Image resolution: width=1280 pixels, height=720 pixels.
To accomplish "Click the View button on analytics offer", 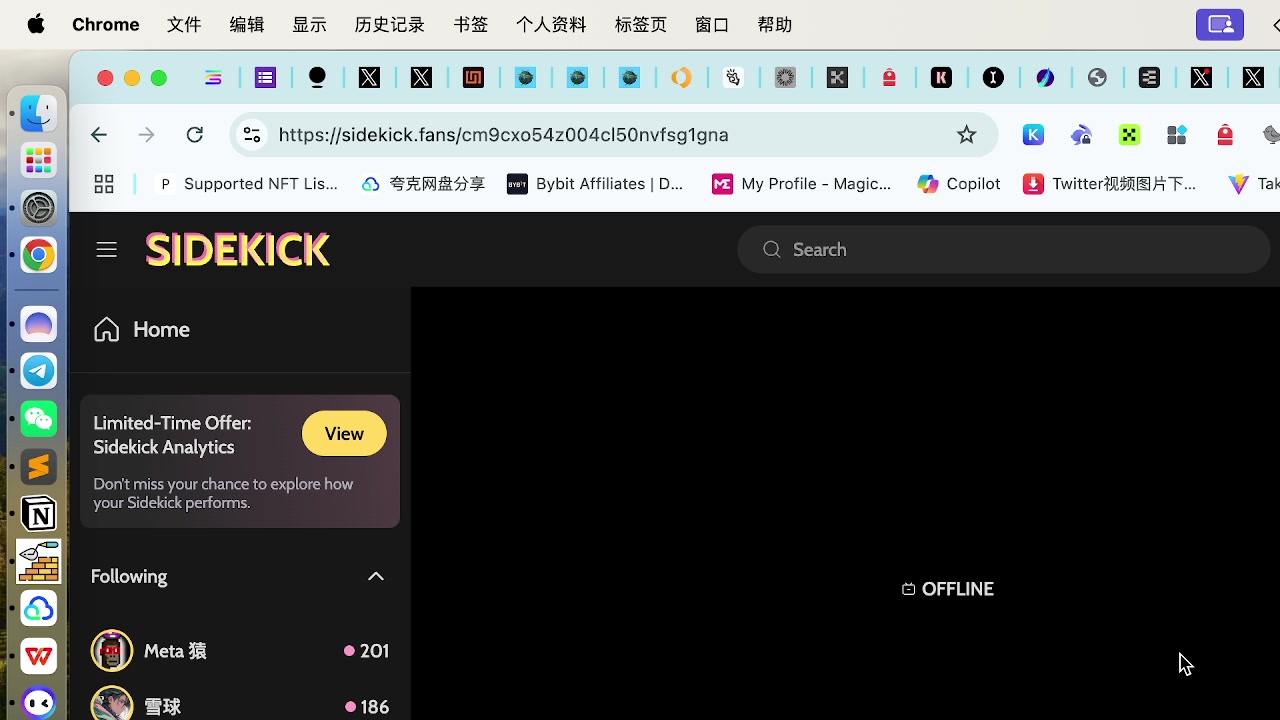I will click(x=344, y=434).
